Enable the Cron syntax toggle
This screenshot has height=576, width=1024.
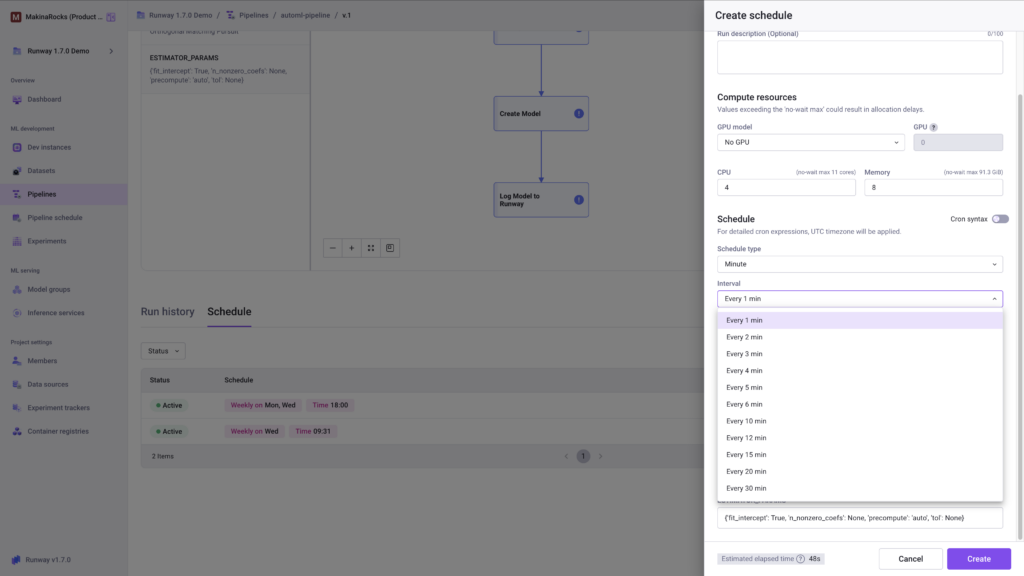[x=1000, y=219]
